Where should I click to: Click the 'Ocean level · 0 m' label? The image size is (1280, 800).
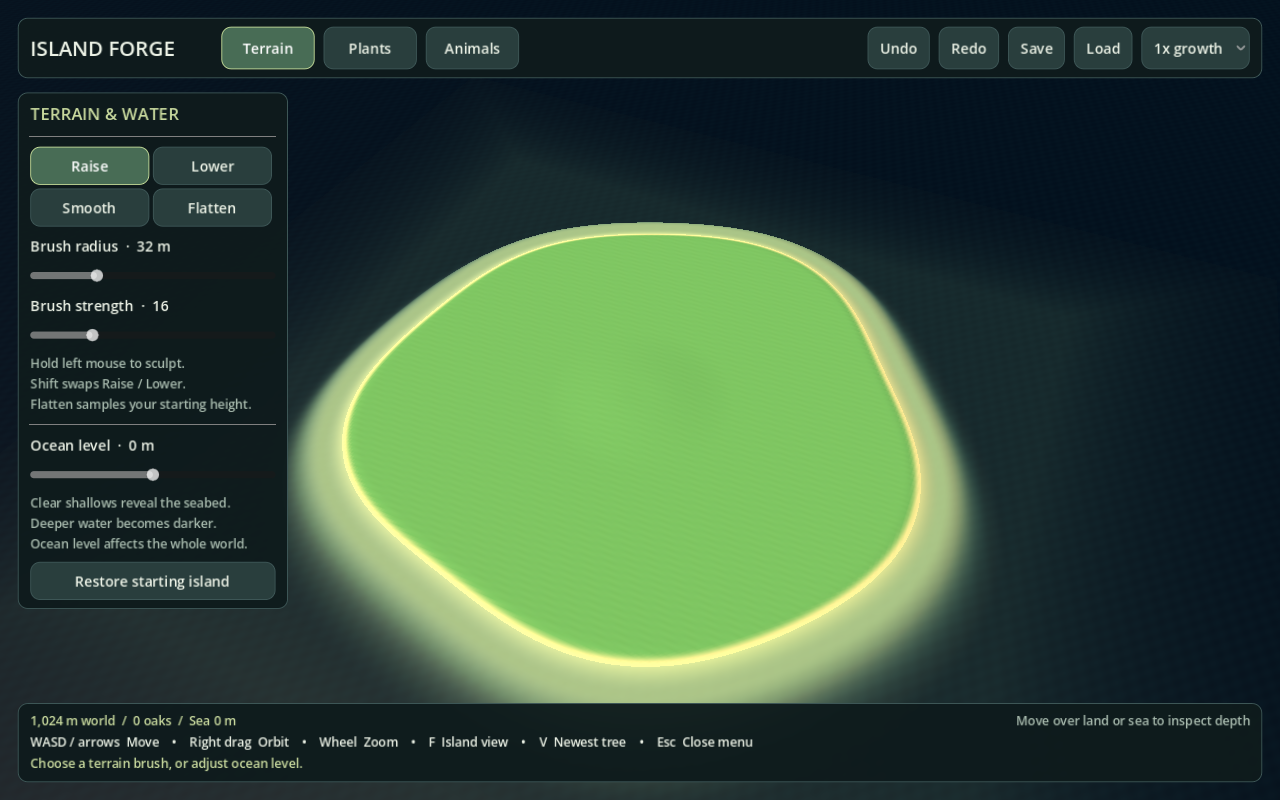point(92,445)
